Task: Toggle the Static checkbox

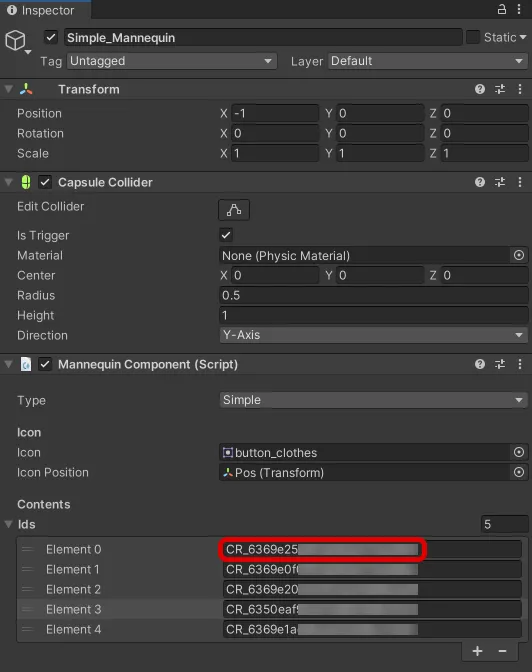Action: tap(472, 37)
